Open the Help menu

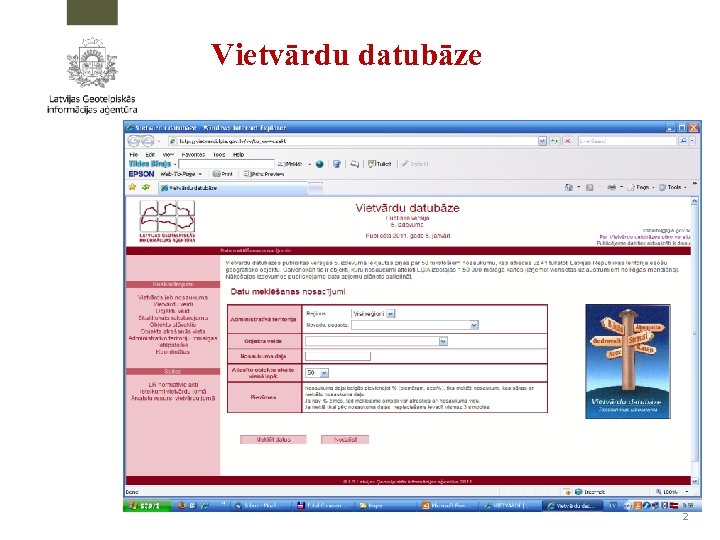tap(238, 155)
